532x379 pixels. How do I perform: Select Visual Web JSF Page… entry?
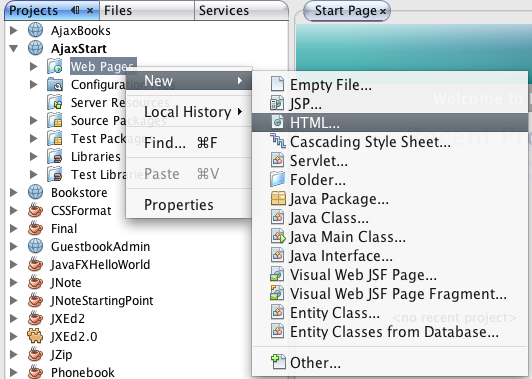tap(390, 274)
